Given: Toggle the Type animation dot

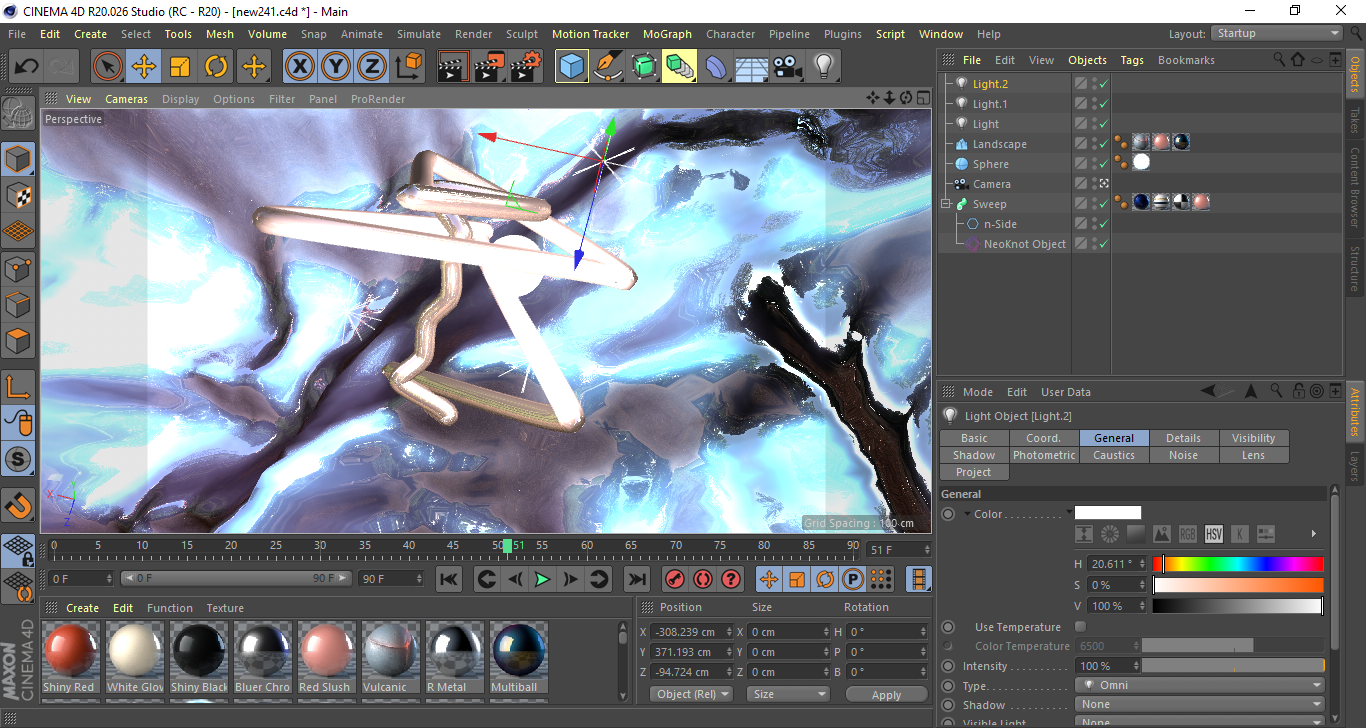Looking at the screenshot, I should tap(948, 686).
